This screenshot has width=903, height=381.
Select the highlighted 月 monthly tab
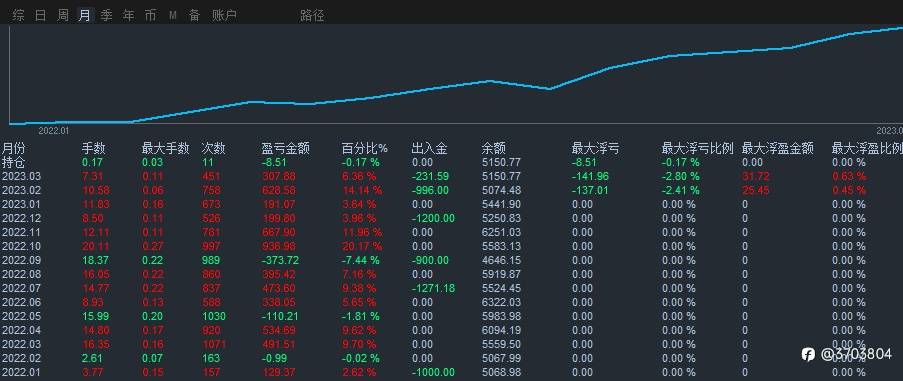point(85,16)
